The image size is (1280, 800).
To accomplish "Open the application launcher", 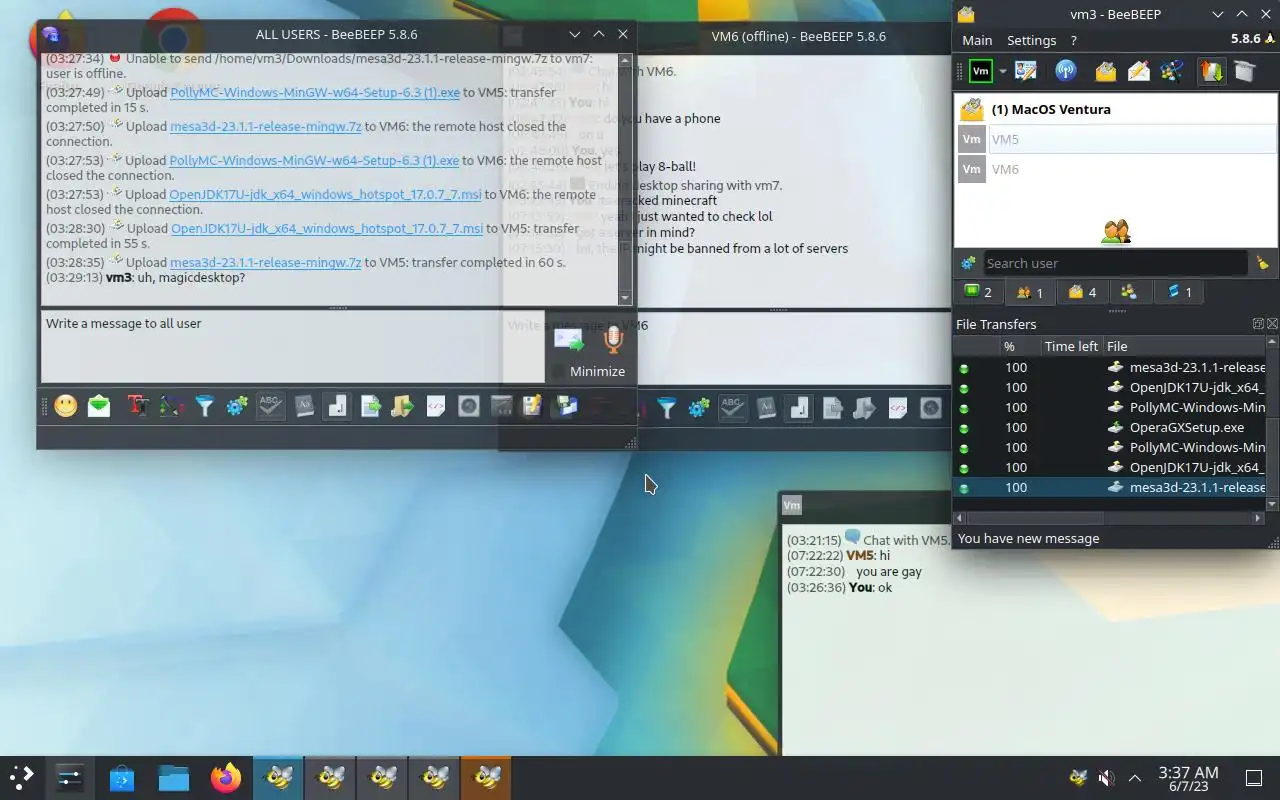I will [22, 777].
